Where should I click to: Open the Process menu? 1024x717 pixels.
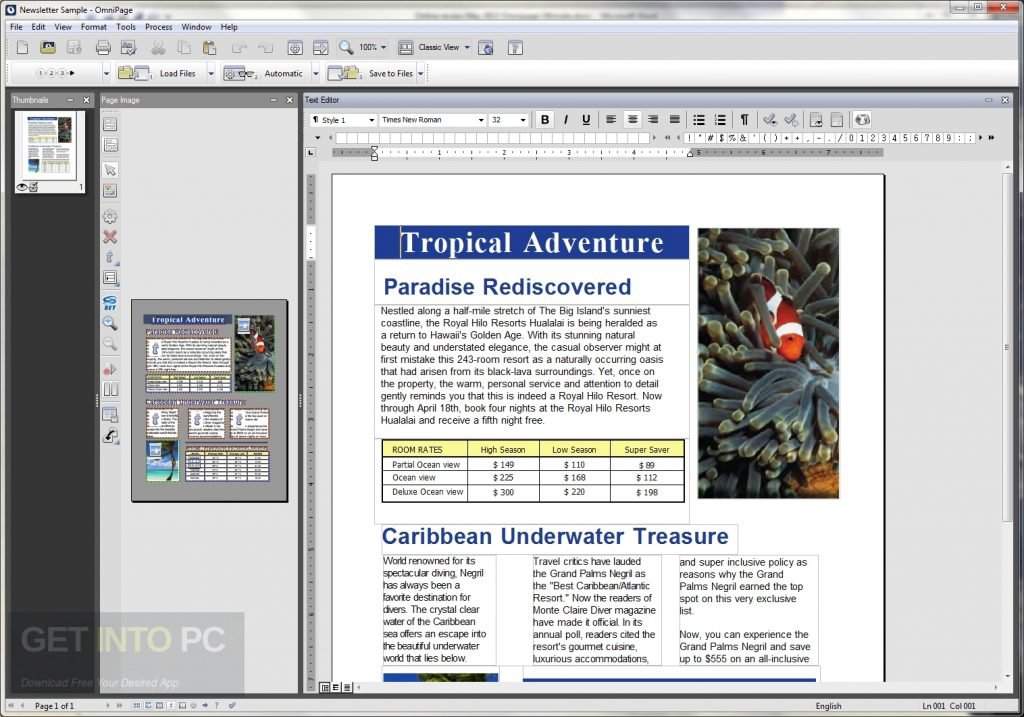click(158, 27)
